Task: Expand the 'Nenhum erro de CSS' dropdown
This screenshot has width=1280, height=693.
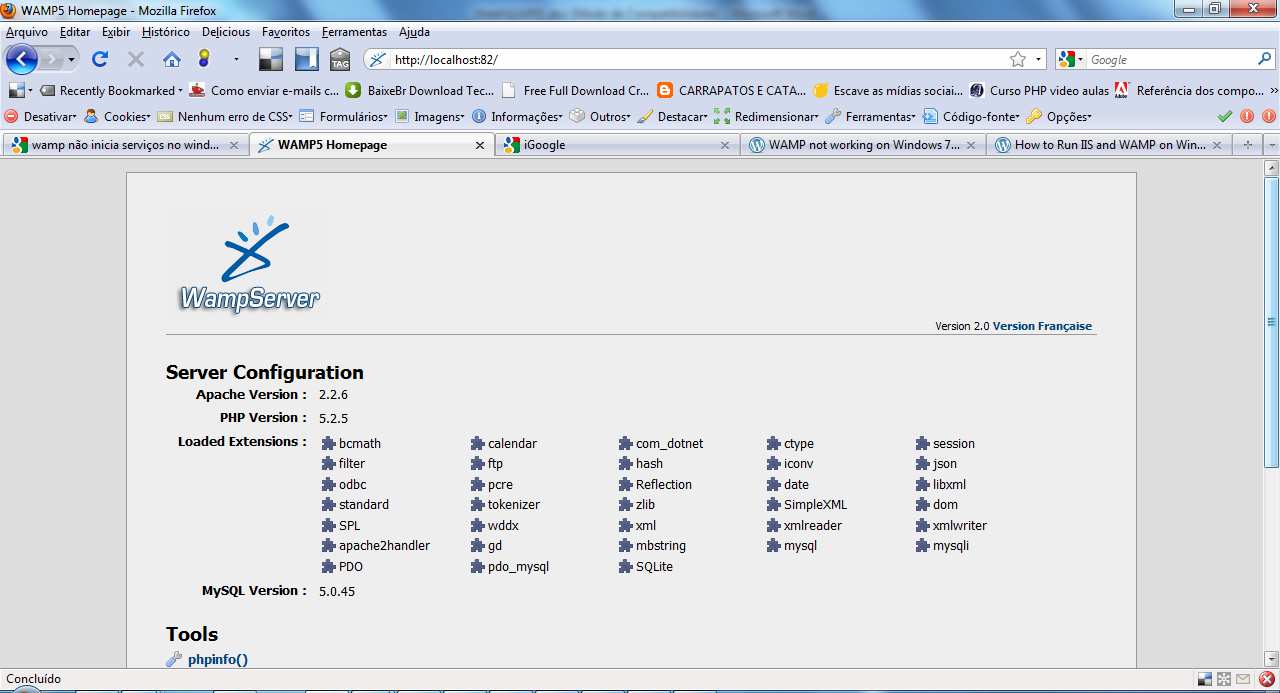Action: click(x=225, y=117)
